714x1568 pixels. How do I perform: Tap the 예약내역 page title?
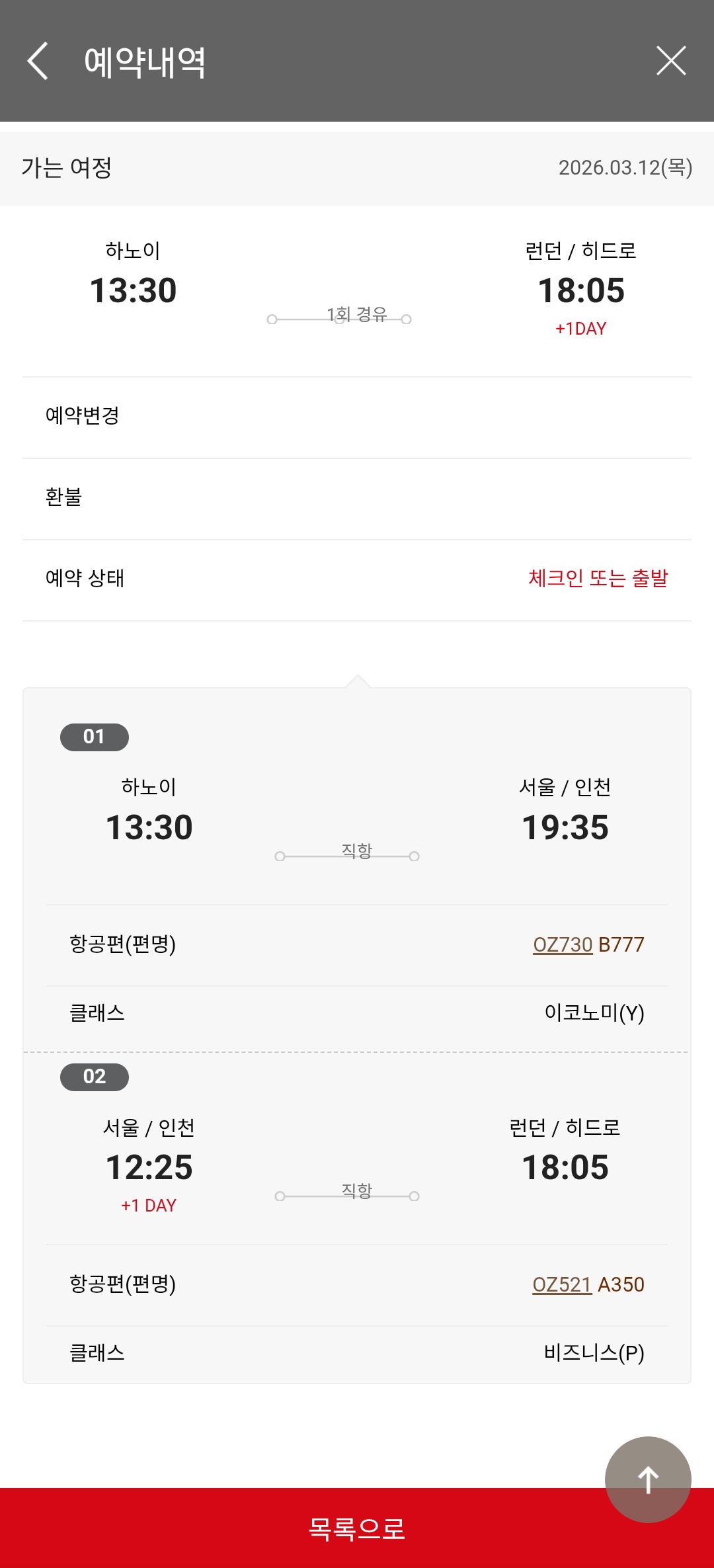[145, 62]
